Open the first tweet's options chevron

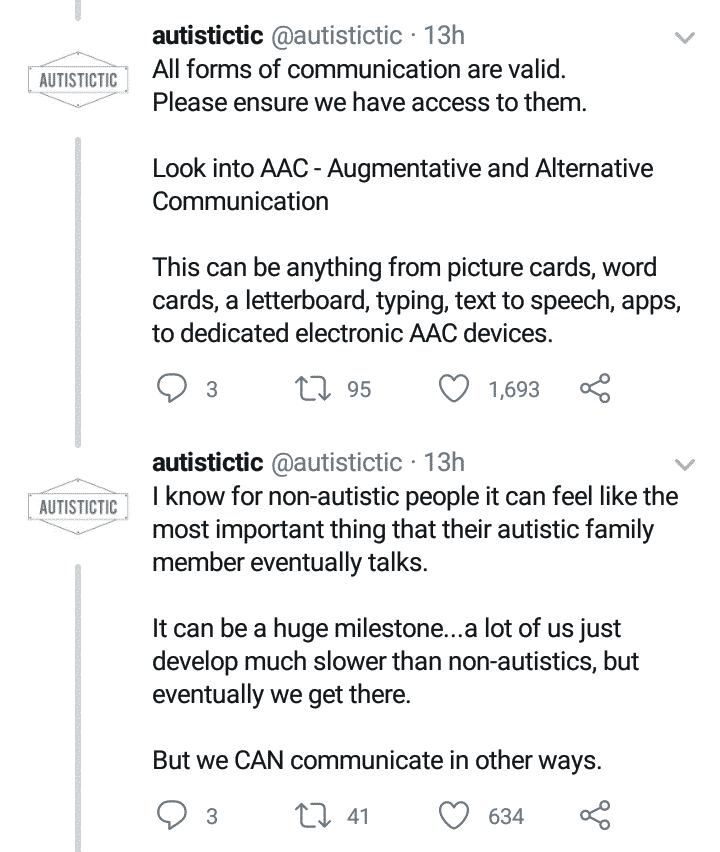pyautogui.click(x=685, y=38)
